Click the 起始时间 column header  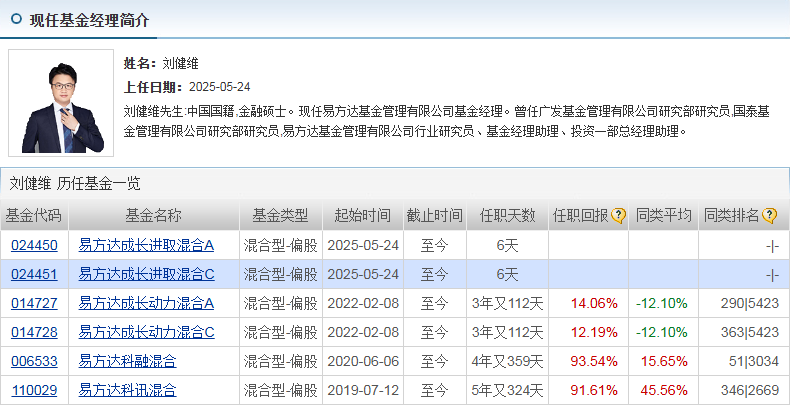point(363,216)
